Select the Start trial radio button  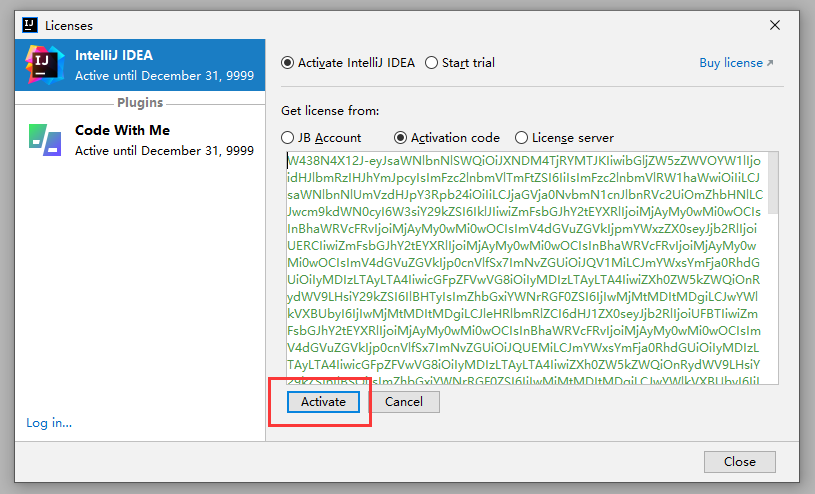(x=460, y=63)
